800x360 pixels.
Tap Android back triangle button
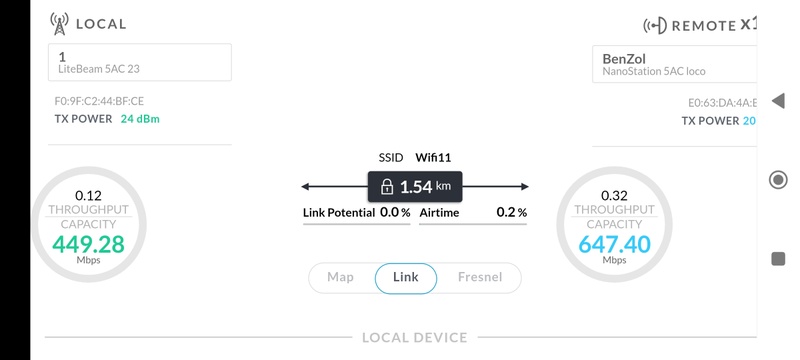coord(778,101)
